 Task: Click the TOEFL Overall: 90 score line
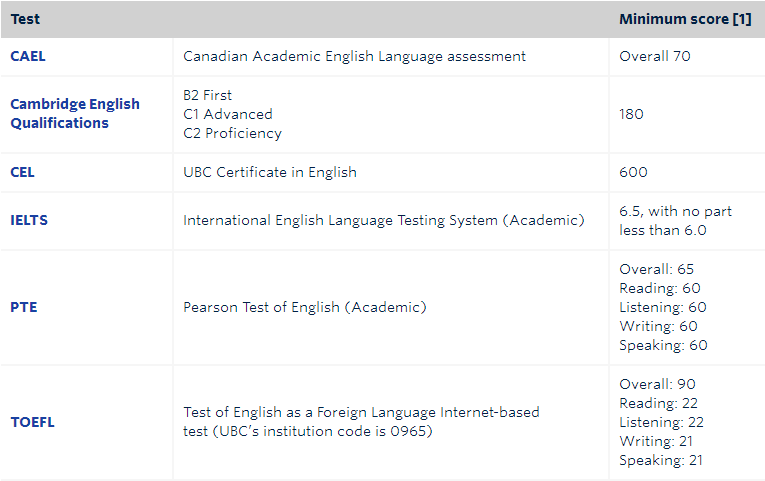[x=657, y=384]
